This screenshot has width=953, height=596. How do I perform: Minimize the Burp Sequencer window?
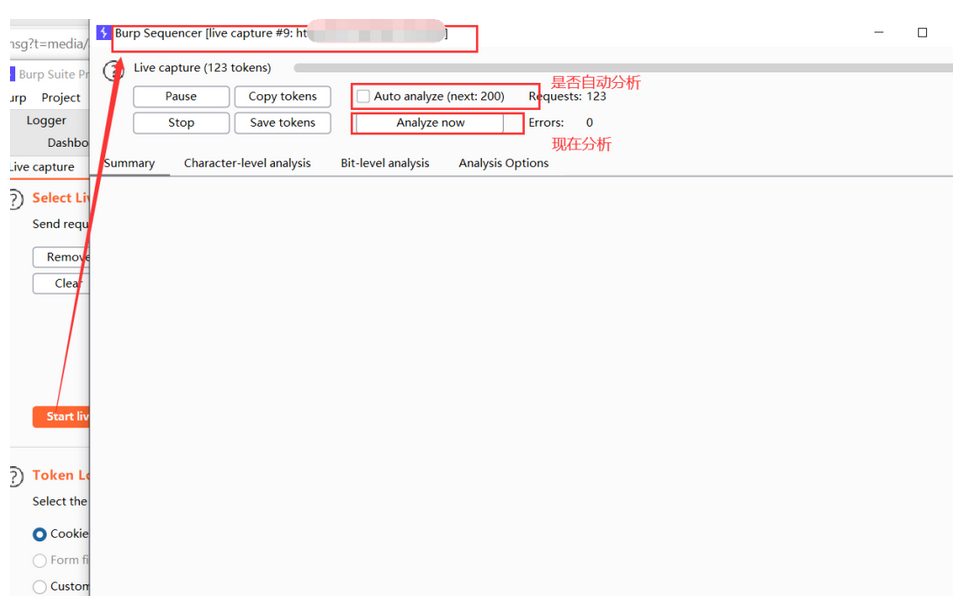pos(879,32)
